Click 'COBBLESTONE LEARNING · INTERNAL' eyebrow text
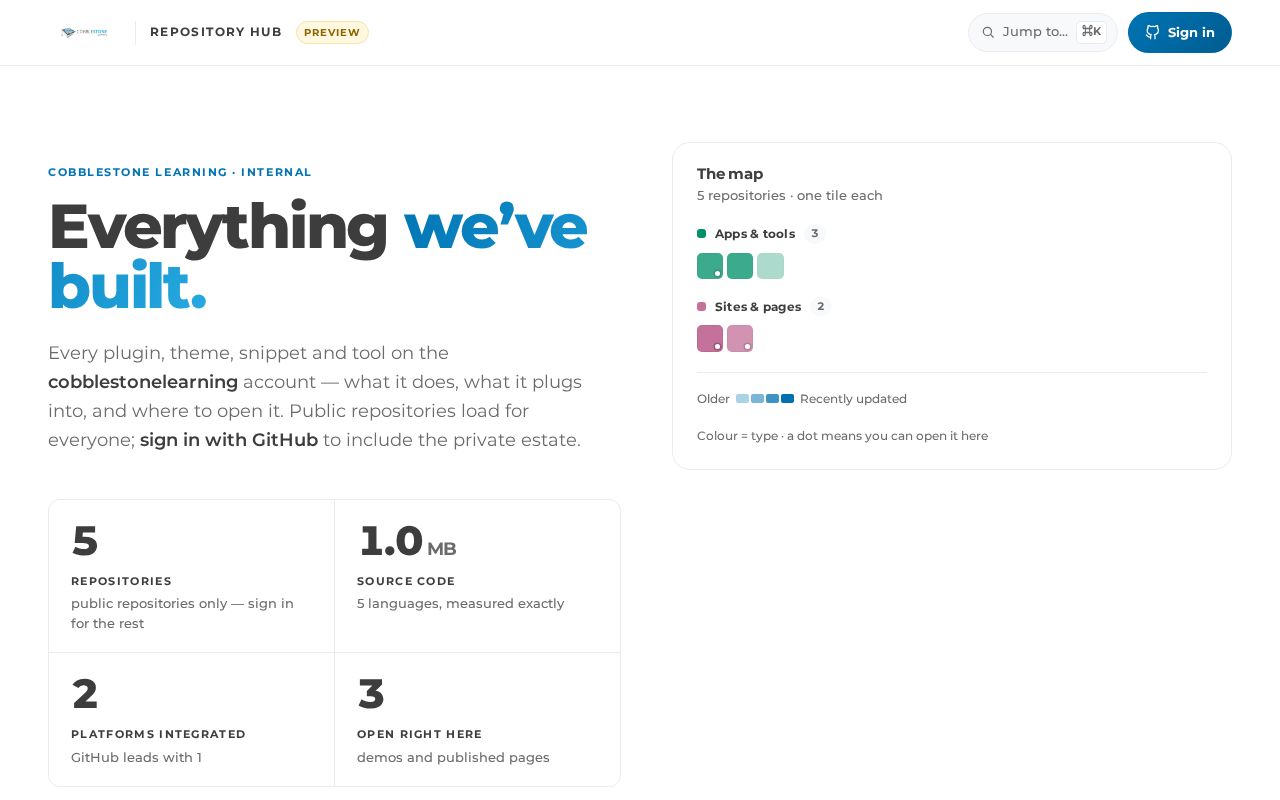This screenshot has height=800, width=1280. pyautogui.click(x=180, y=172)
